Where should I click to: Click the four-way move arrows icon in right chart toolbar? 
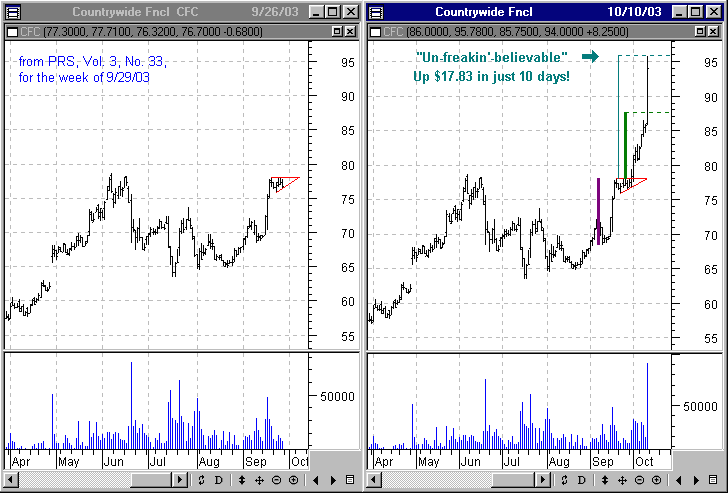coord(622,480)
